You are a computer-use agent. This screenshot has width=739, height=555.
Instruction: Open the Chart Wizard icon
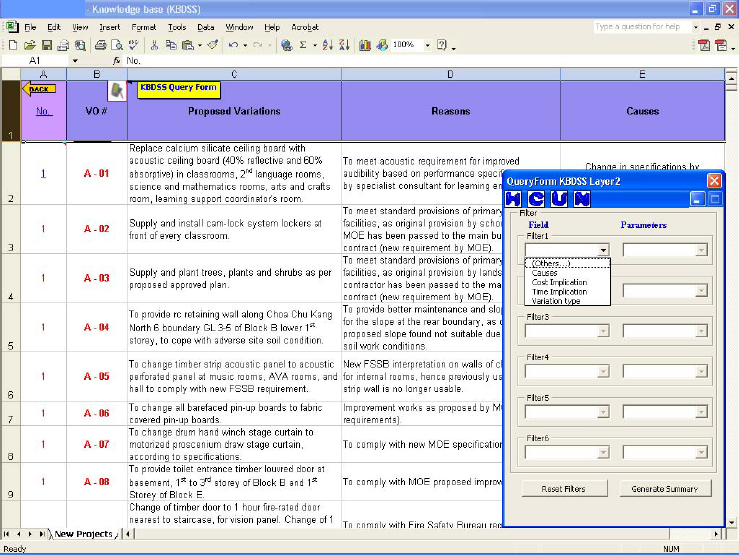coord(365,45)
